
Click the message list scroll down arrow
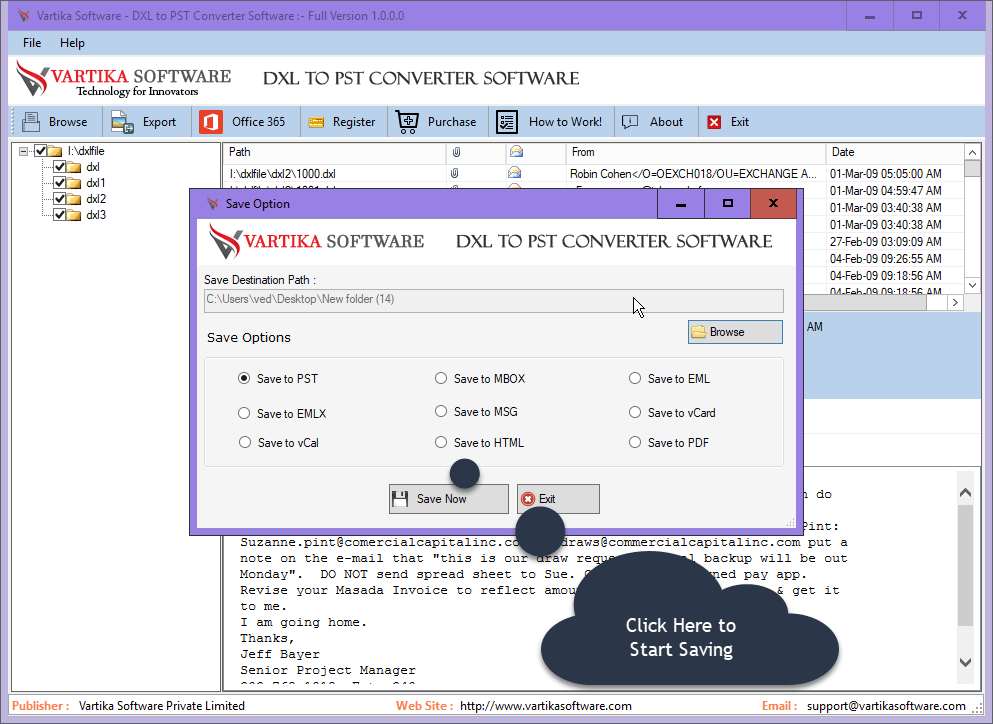click(972, 285)
